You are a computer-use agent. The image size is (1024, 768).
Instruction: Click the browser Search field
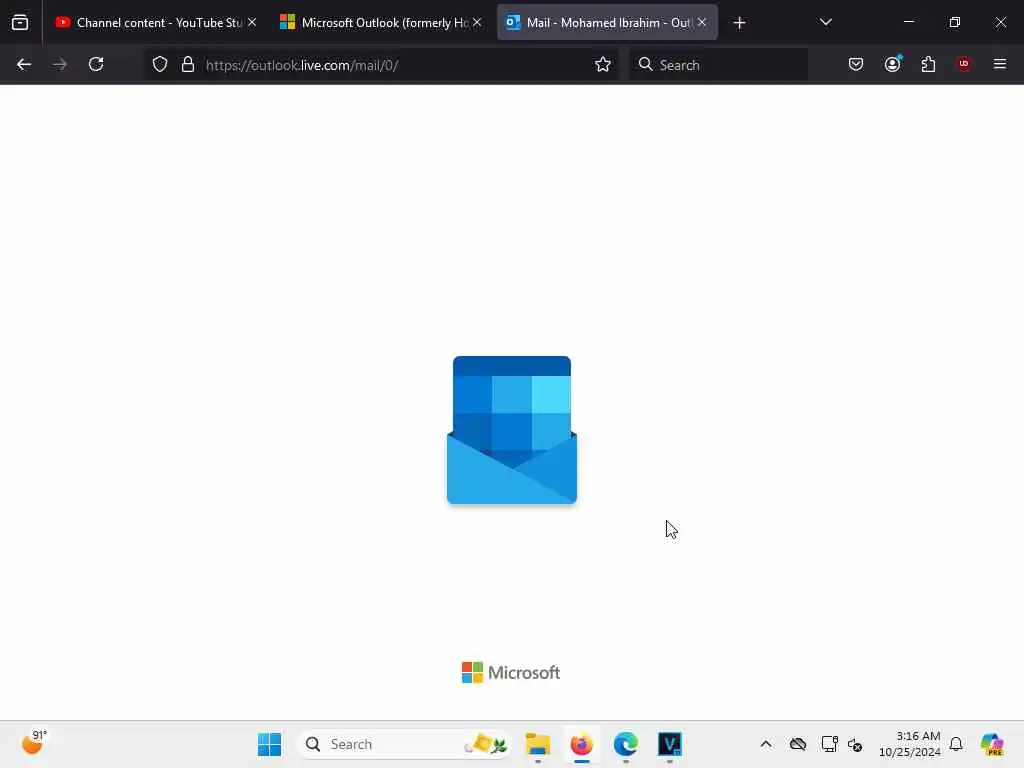tap(718, 65)
